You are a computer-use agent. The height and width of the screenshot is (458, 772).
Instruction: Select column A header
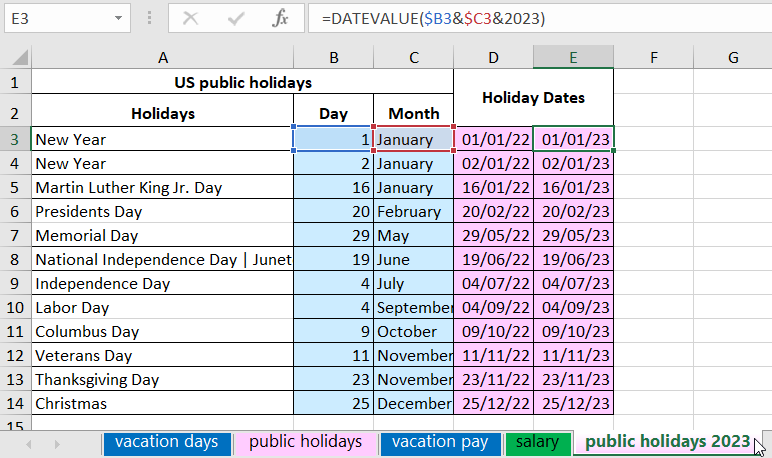click(162, 58)
